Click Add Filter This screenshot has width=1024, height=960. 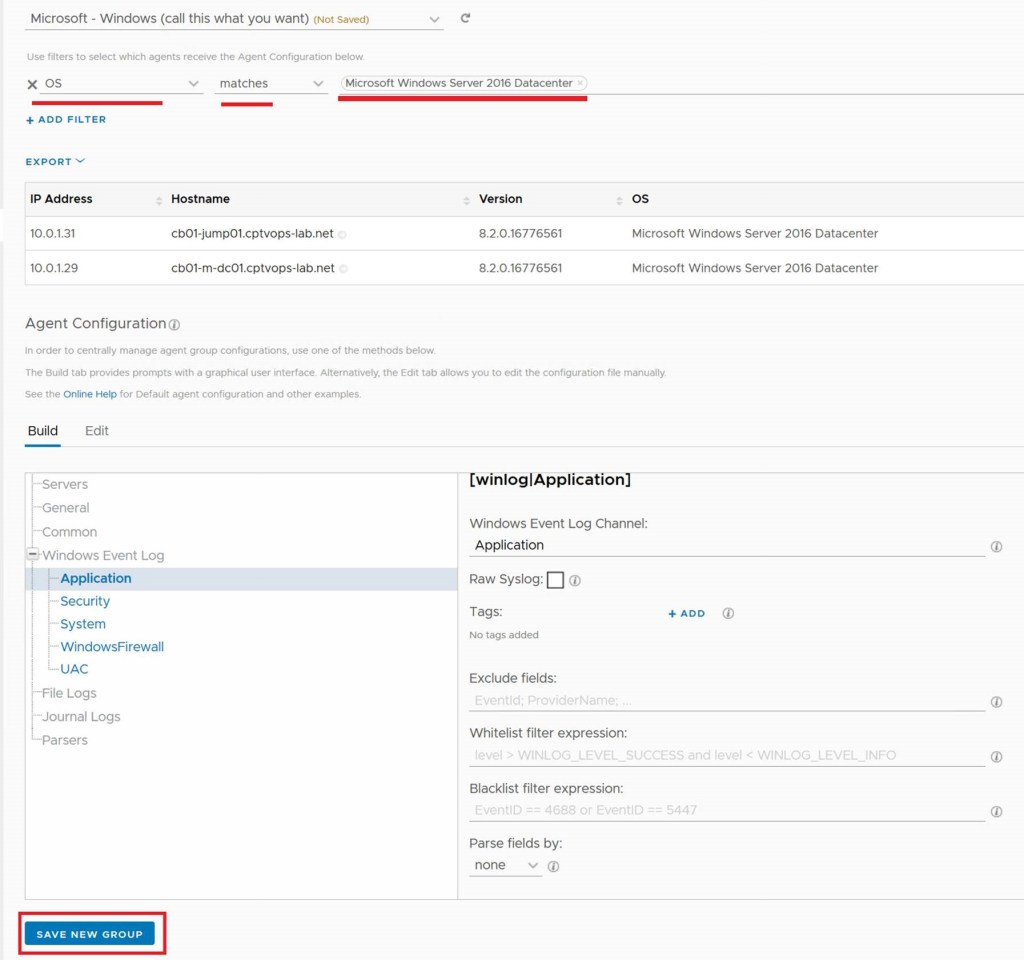[66, 119]
